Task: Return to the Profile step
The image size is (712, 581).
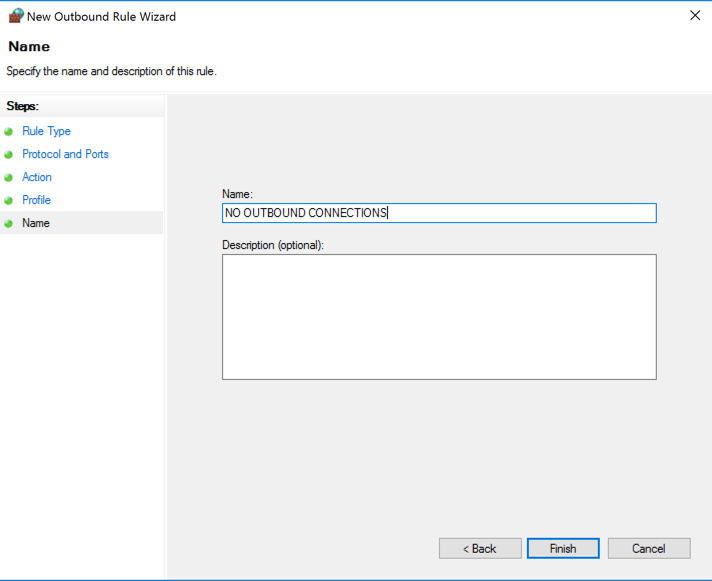Action: [x=36, y=200]
